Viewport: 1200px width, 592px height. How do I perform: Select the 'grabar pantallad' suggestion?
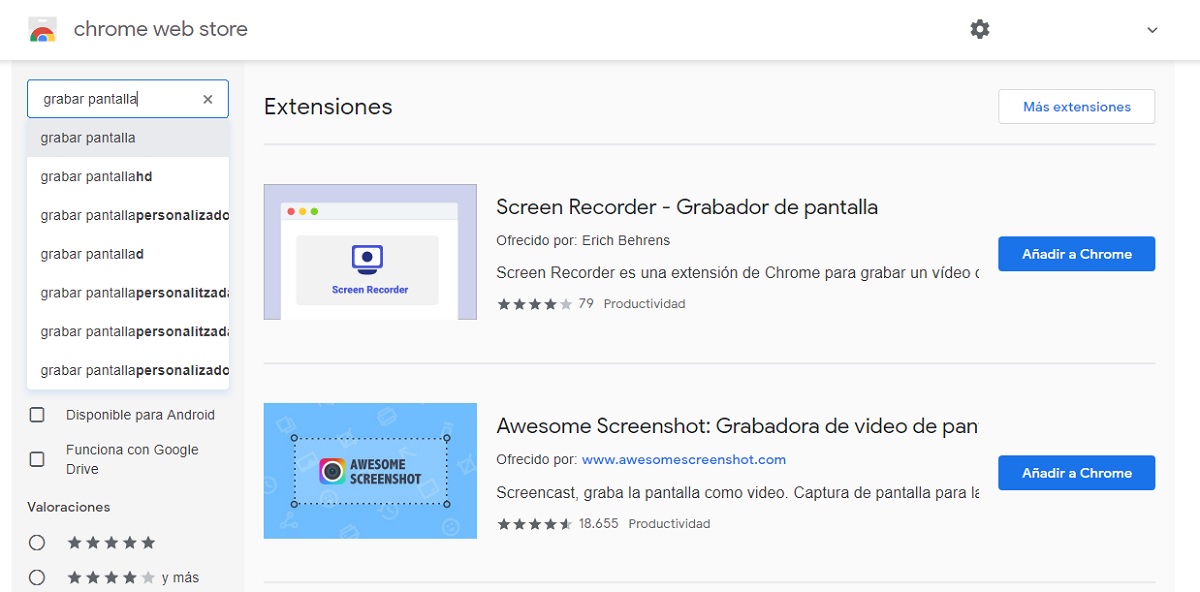click(92, 254)
